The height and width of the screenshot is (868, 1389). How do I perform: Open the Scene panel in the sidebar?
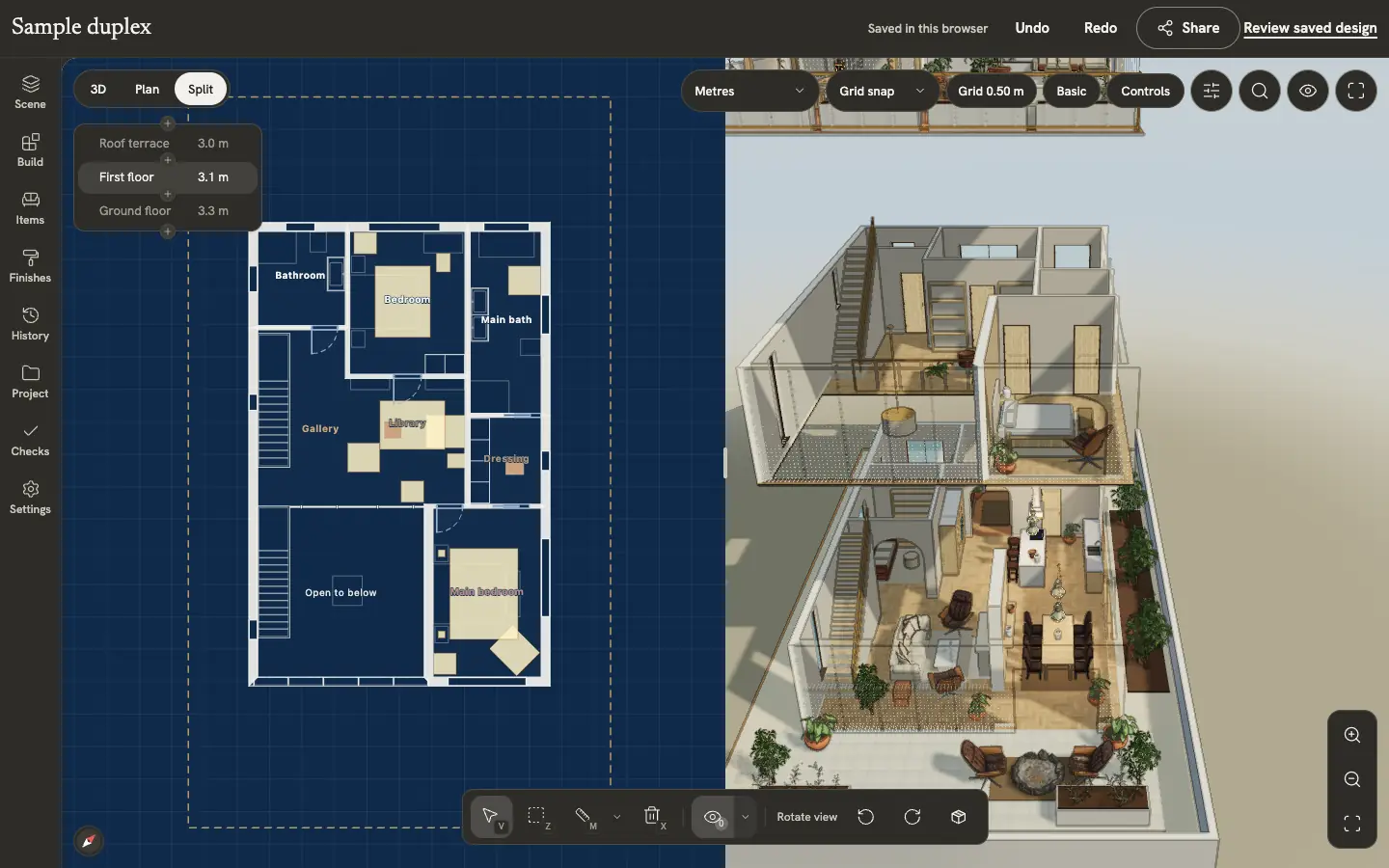[x=30, y=93]
